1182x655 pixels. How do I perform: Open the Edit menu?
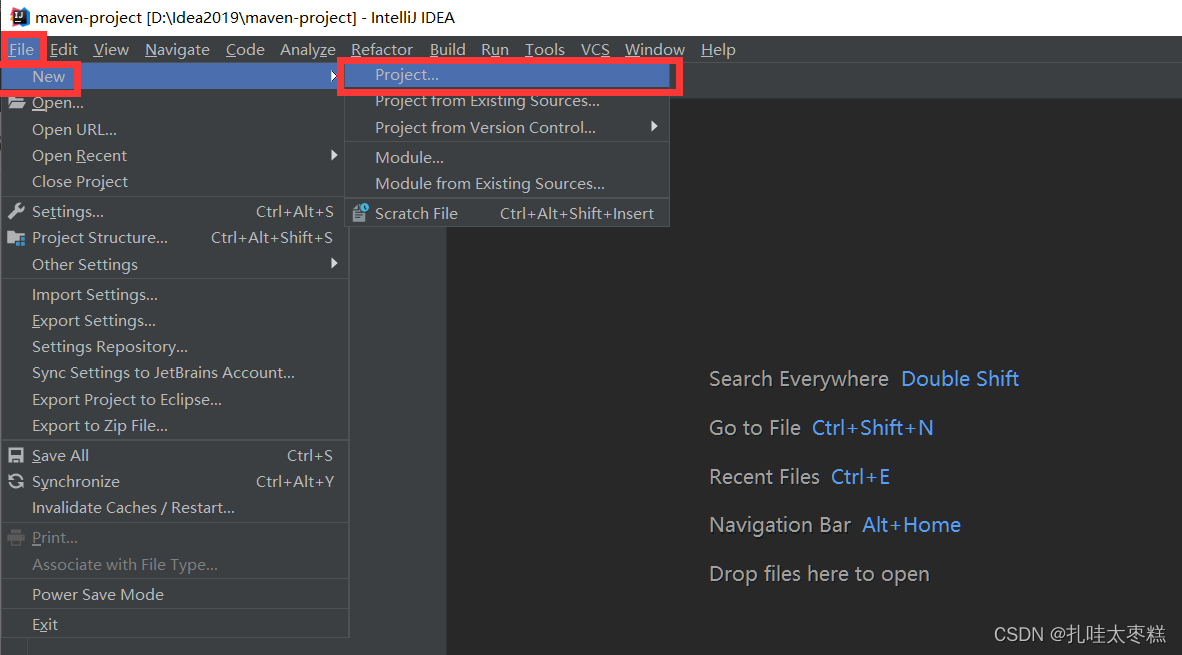[x=64, y=50]
